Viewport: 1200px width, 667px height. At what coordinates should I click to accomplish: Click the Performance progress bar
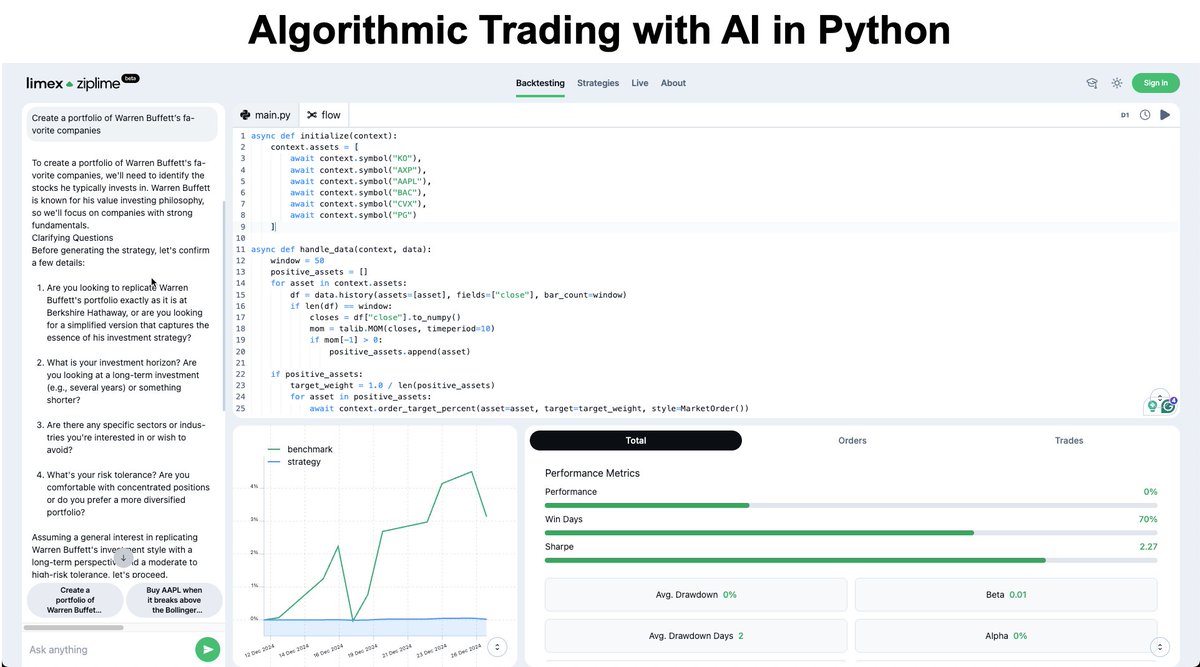click(851, 505)
